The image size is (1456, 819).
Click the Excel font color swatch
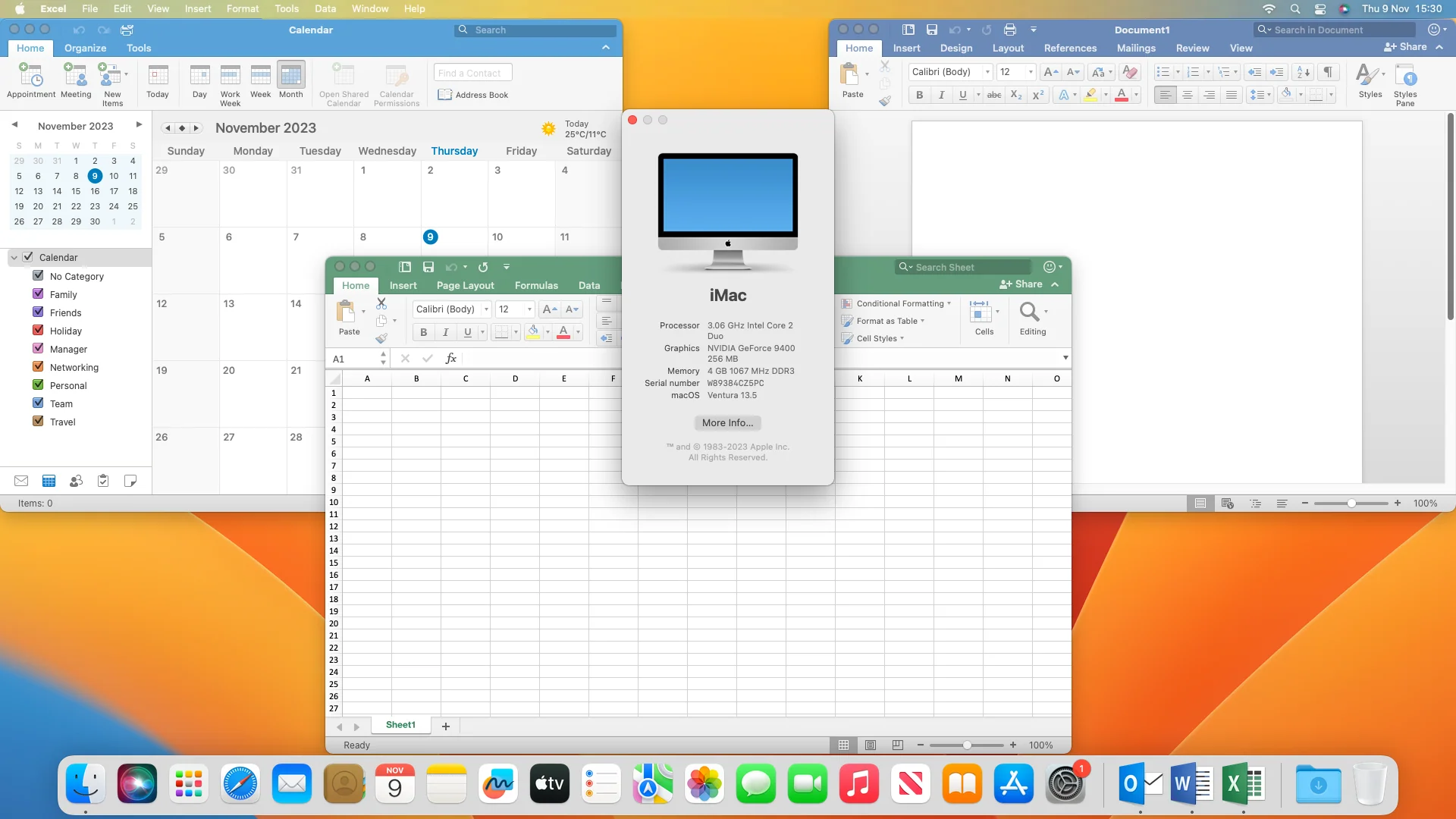(563, 332)
